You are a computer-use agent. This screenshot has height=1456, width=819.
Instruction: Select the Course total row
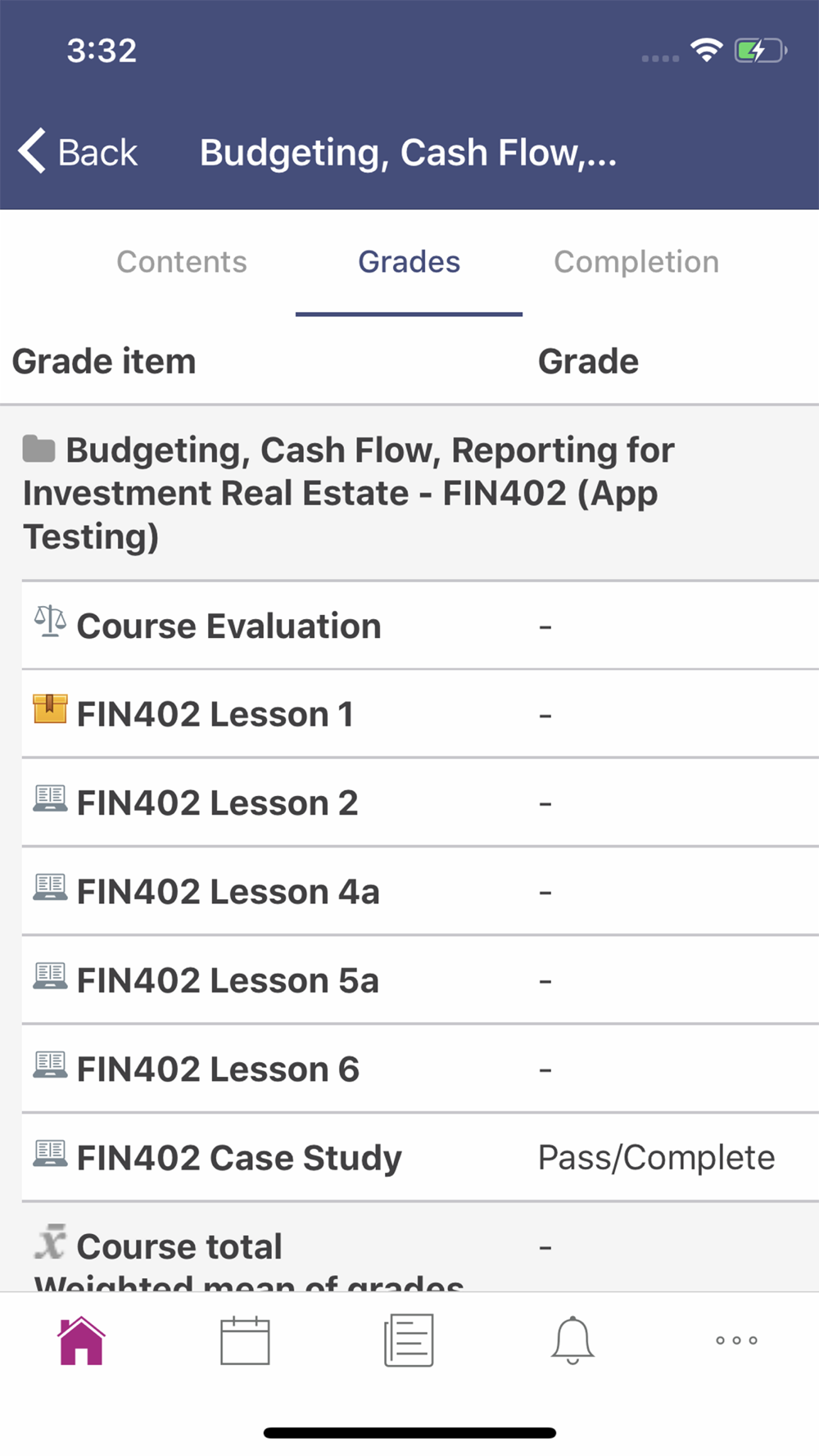[x=420, y=1247]
